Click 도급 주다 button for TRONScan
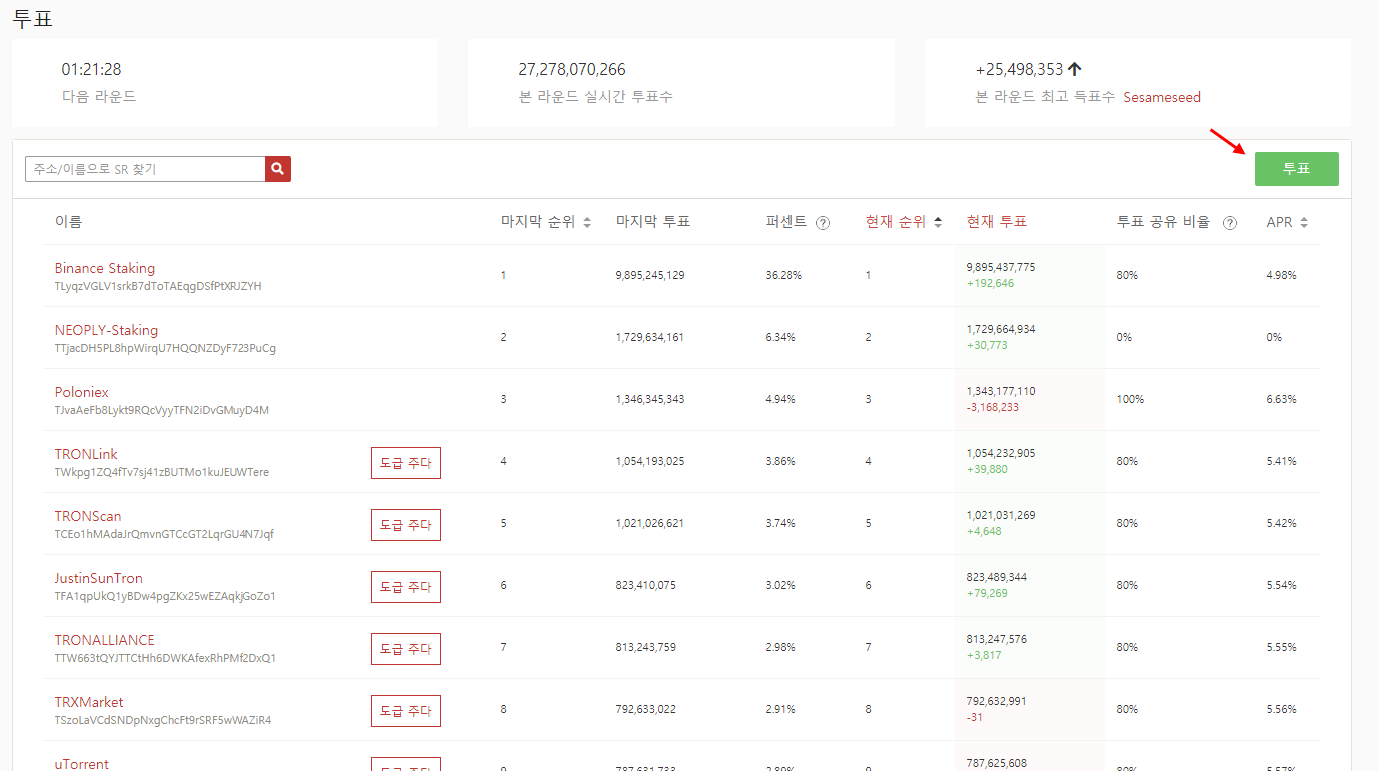This screenshot has height=771, width=1378. point(406,525)
